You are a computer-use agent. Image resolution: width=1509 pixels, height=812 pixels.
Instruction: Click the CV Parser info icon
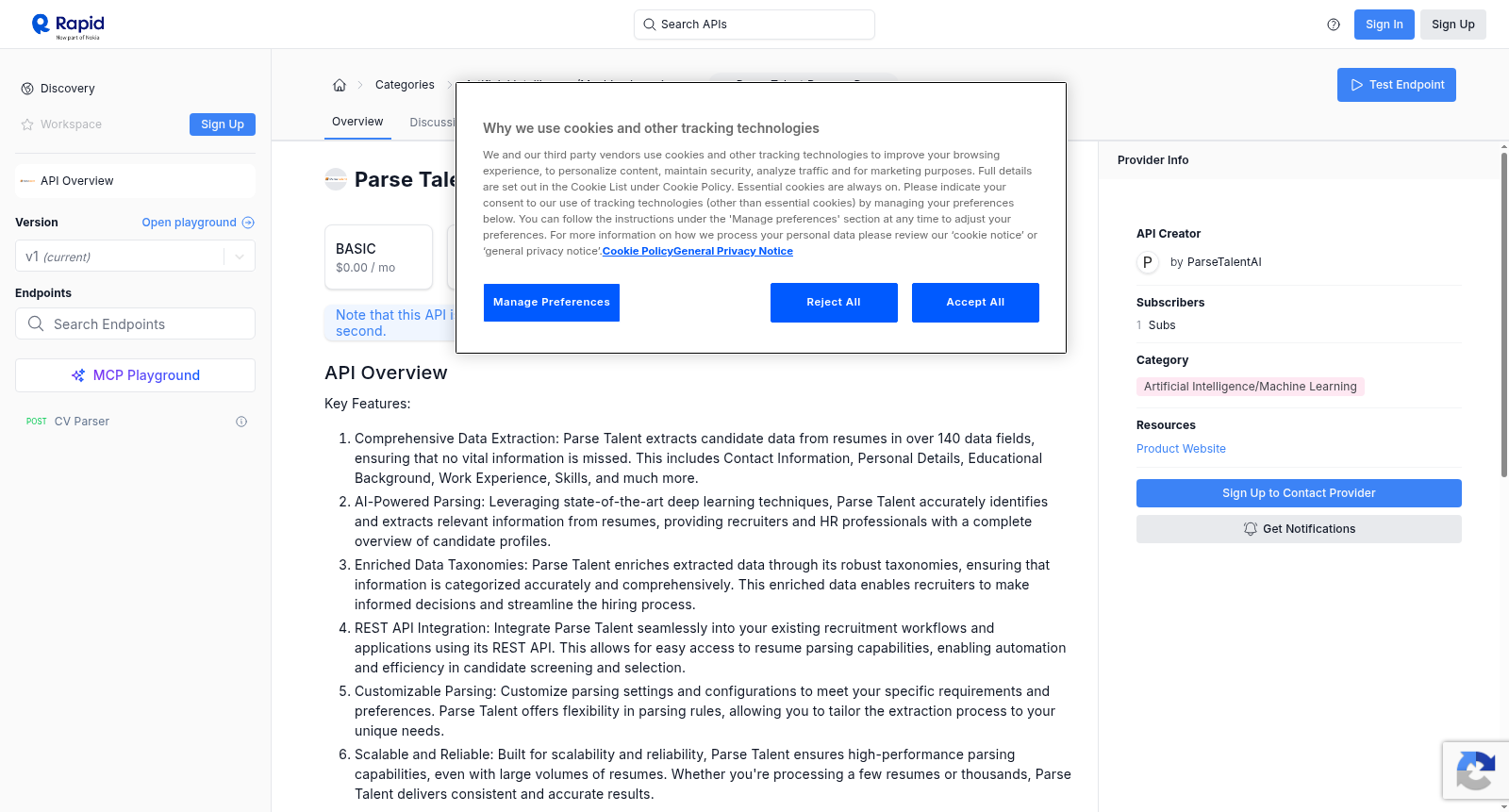[241, 422]
